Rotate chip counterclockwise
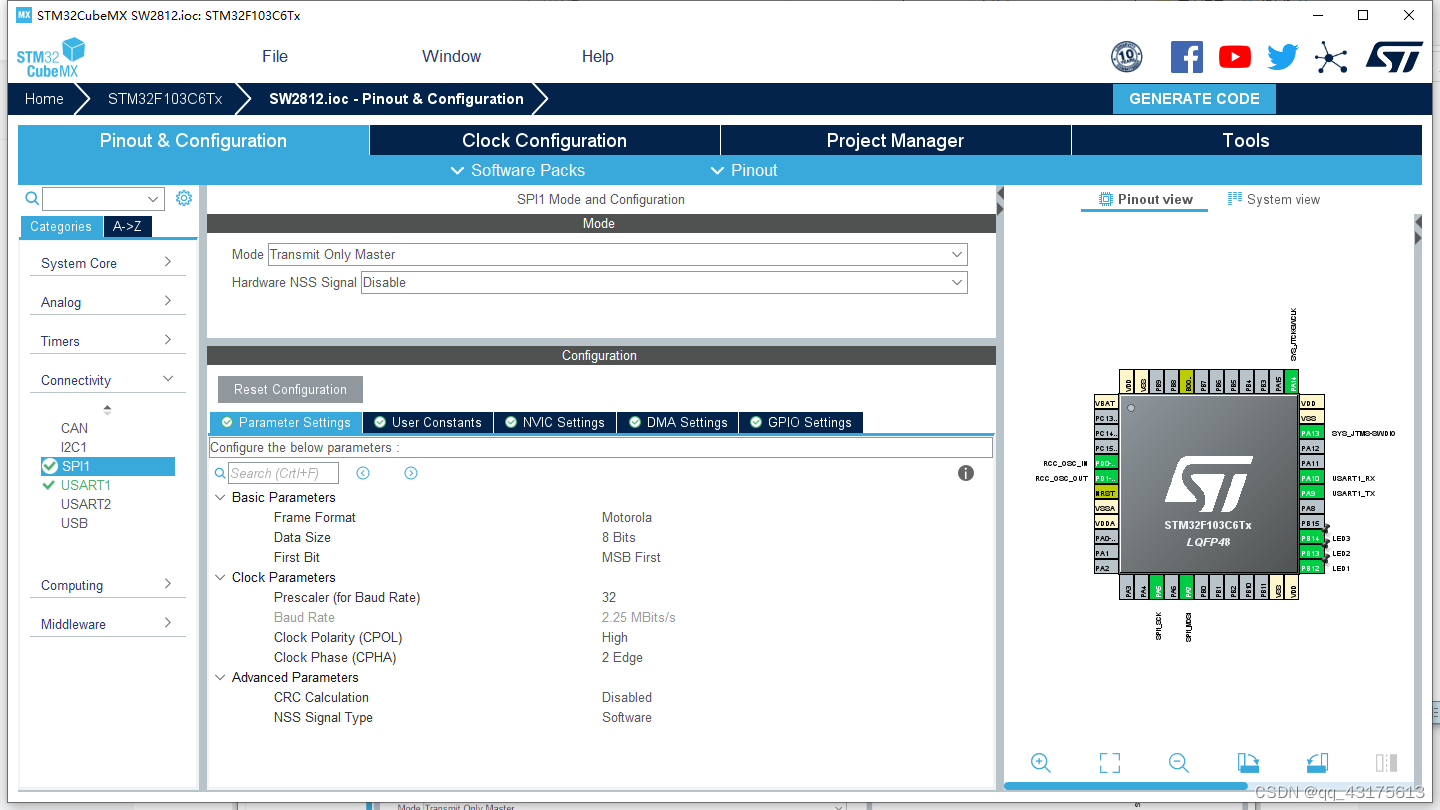Viewport: 1440px width, 810px height. pos(1317,763)
